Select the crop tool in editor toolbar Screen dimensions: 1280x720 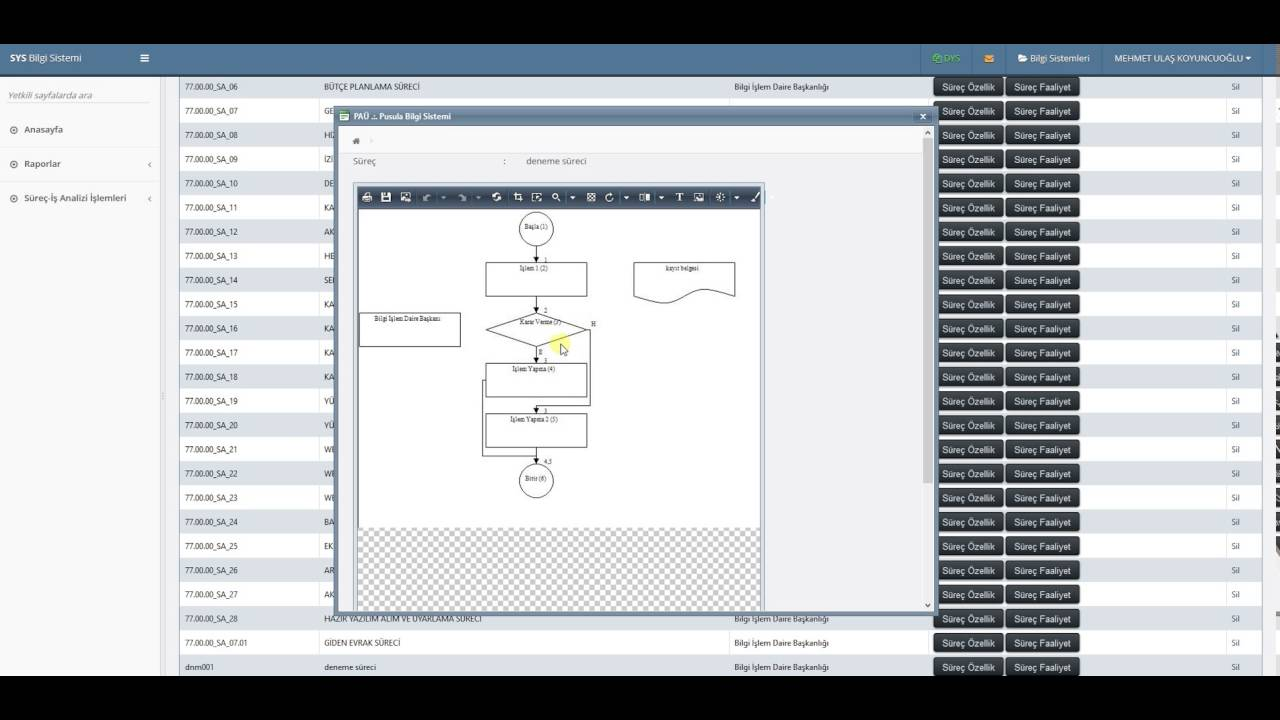click(x=517, y=197)
